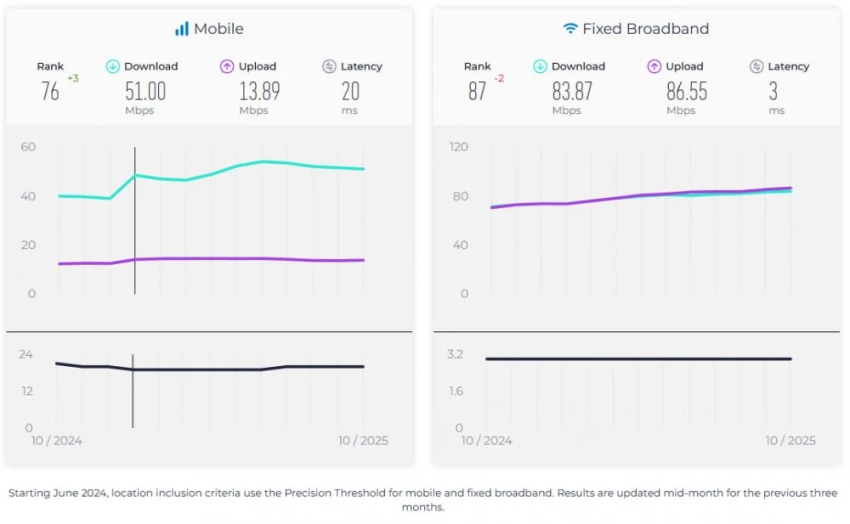The width and height of the screenshot is (850, 524).
Task: Click the Fixed Broadband Download arrow icon
Action: (540, 67)
